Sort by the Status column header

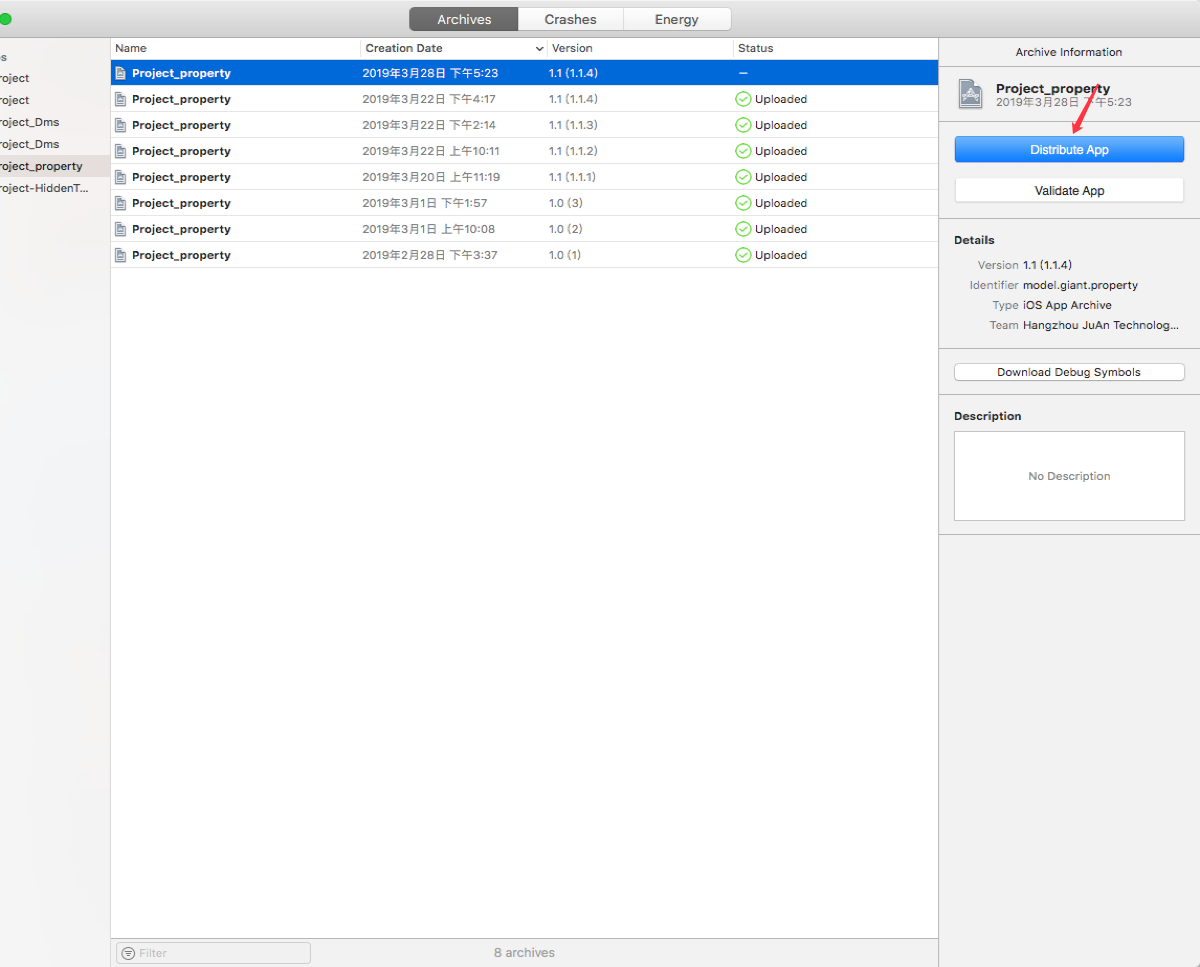pos(835,48)
